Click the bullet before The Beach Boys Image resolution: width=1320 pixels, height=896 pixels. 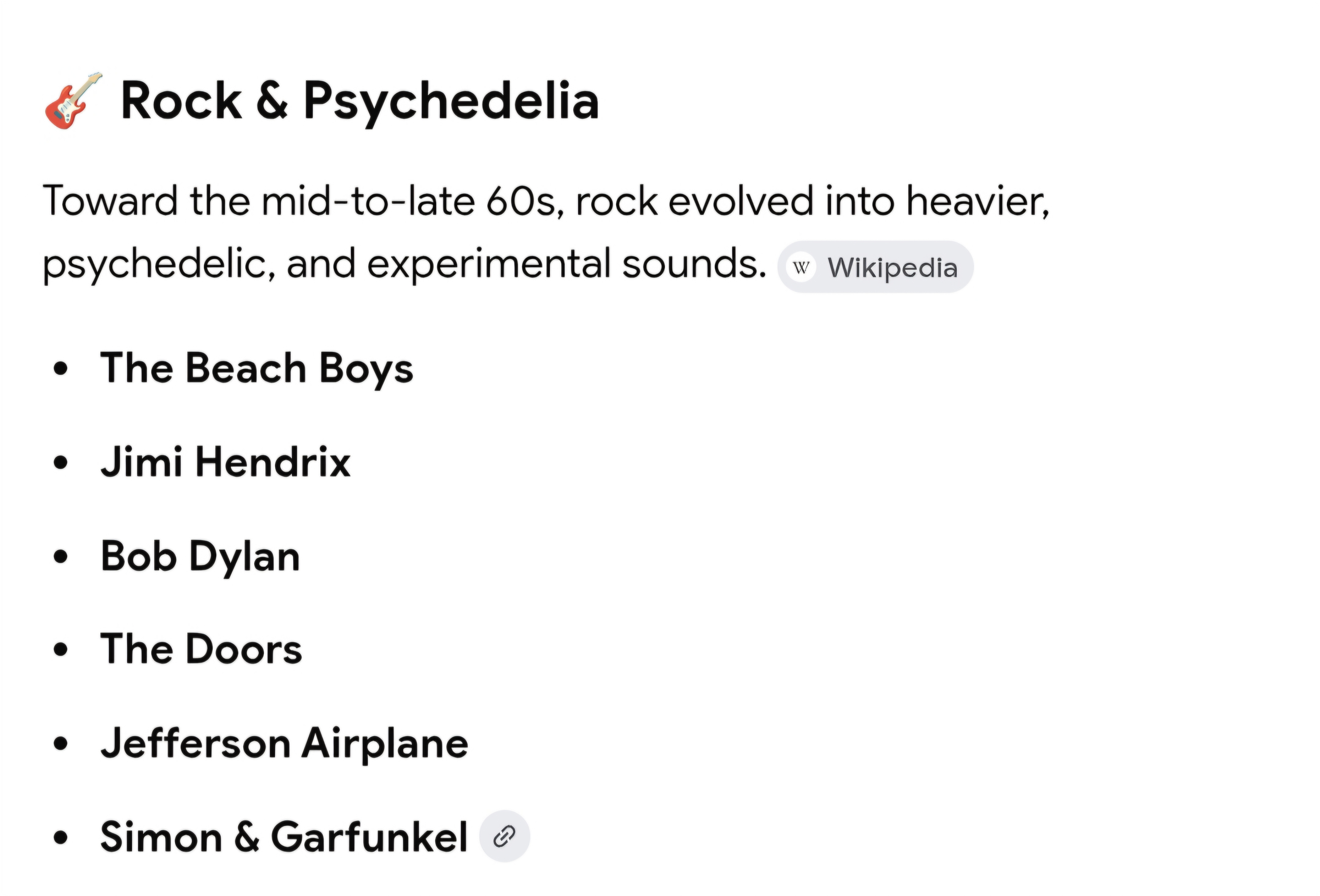60,369
